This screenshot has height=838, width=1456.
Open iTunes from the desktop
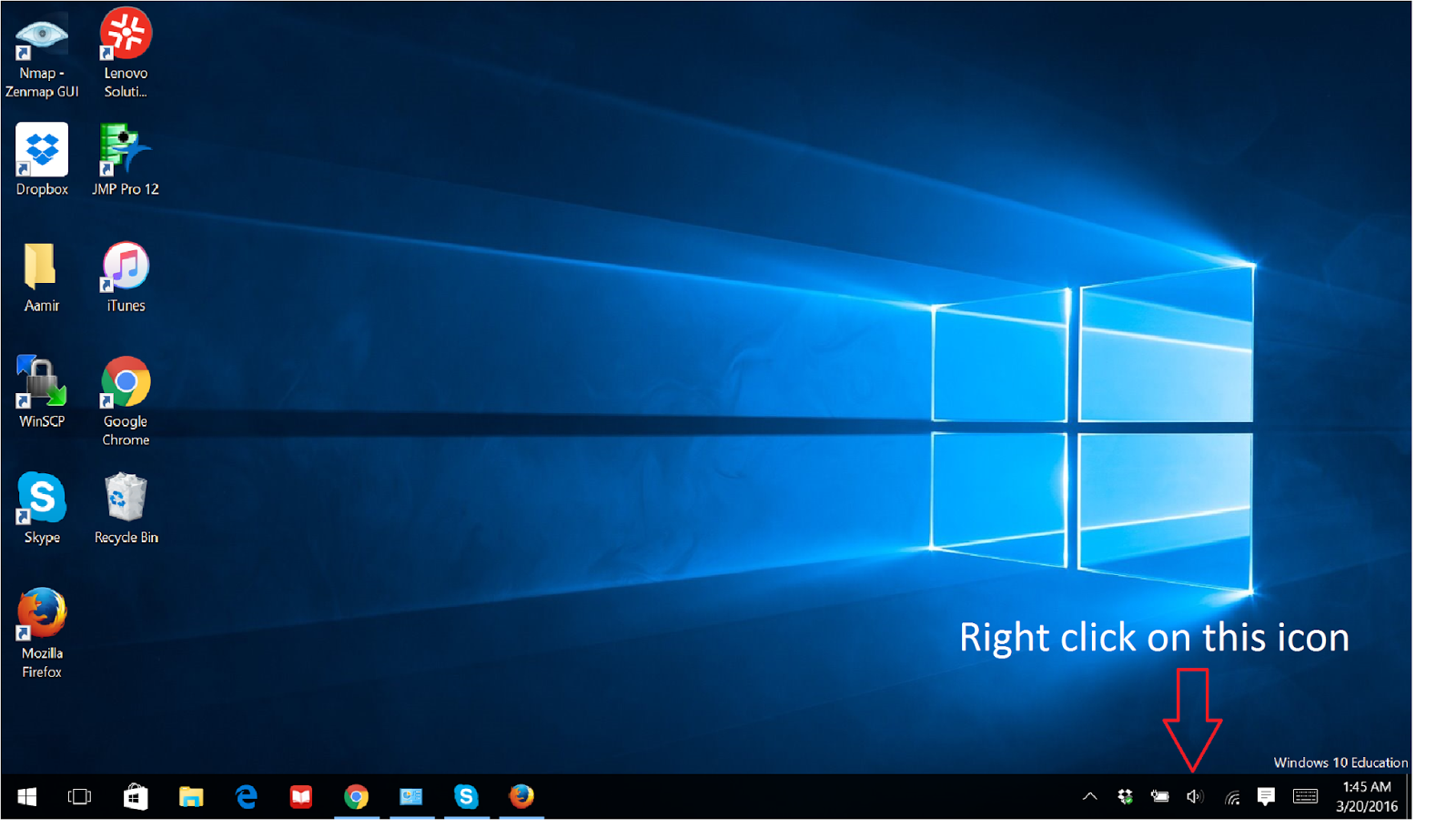125,268
